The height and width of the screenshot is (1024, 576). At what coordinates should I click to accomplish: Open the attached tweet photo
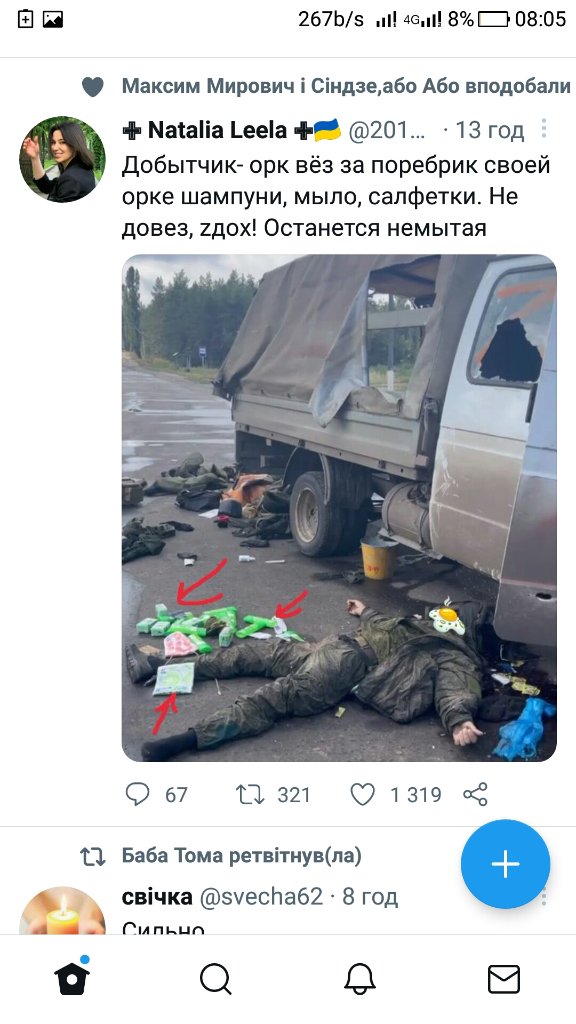(x=339, y=507)
